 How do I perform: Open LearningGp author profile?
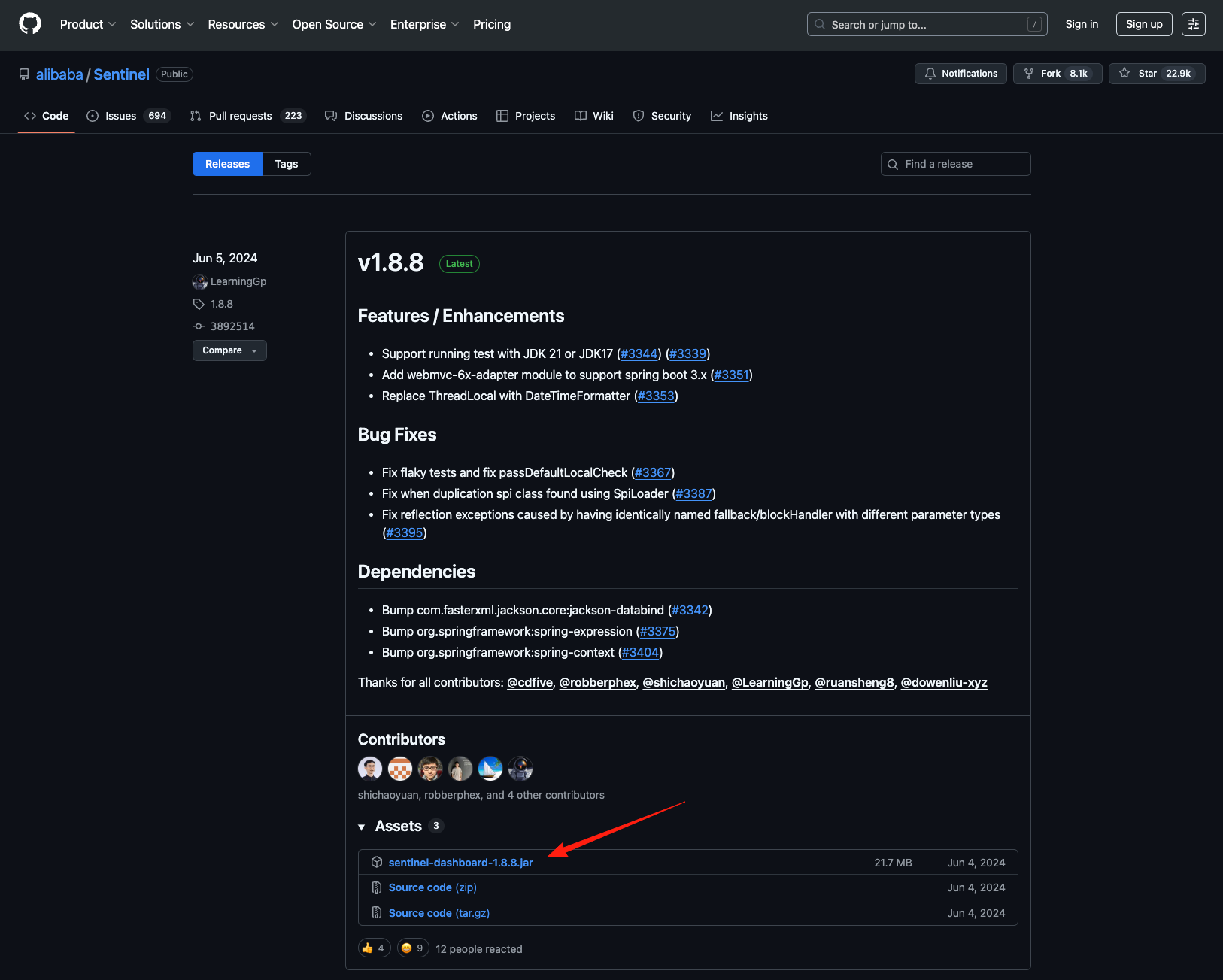[238, 281]
